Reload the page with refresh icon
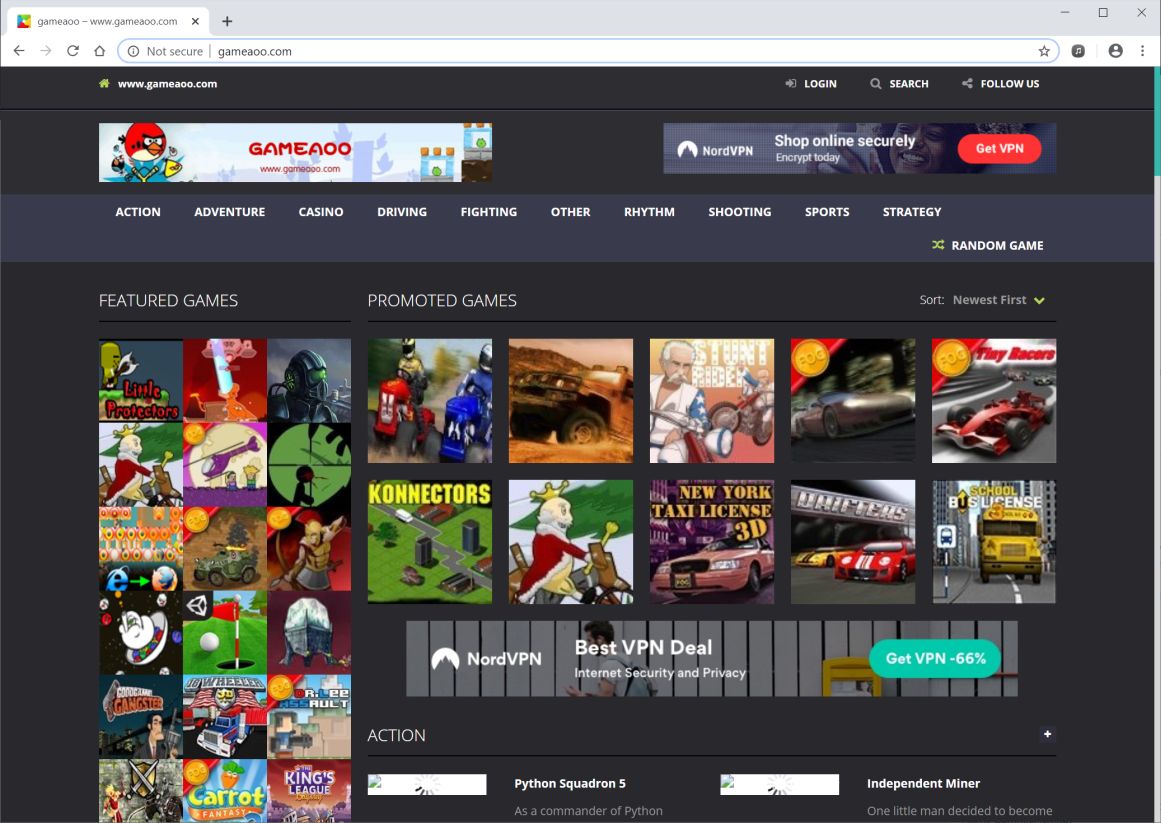 tap(73, 50)
